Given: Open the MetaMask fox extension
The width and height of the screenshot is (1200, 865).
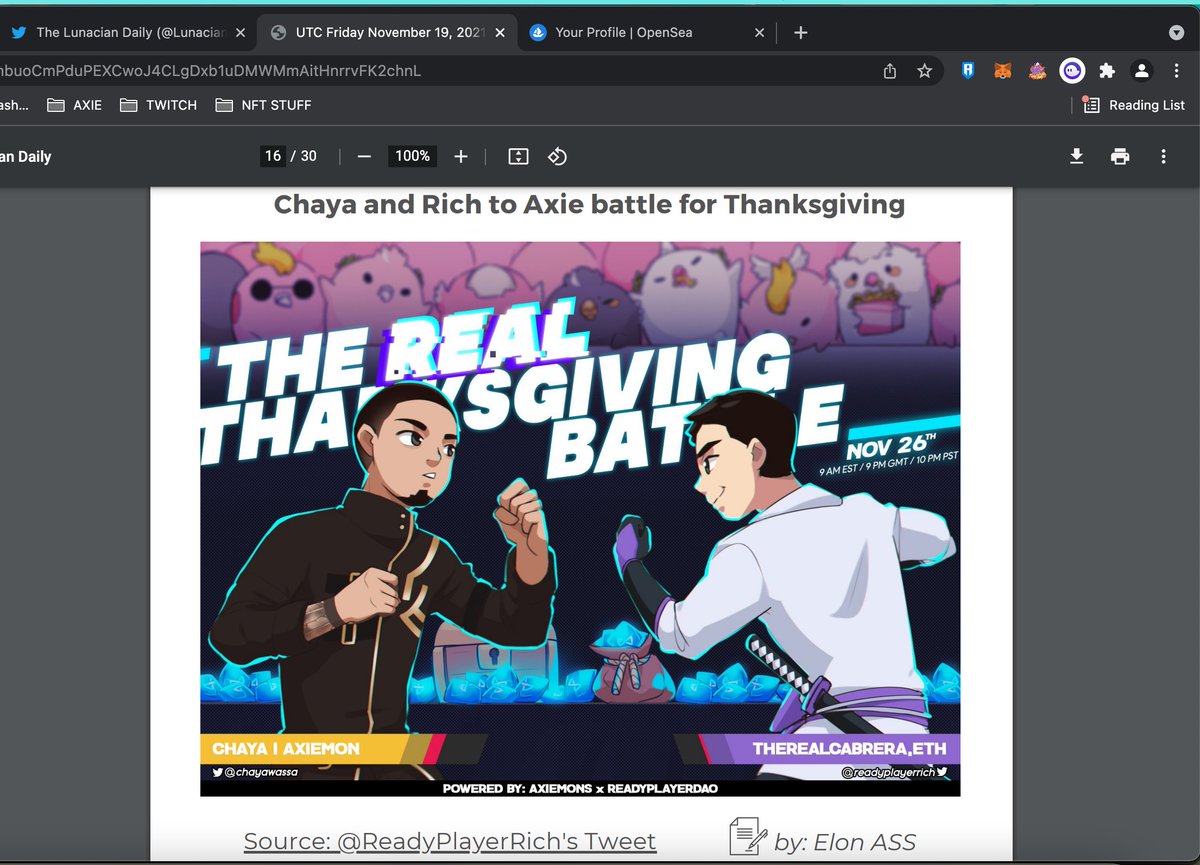Looking at the screenshot, I should [x=1002, y=71].
